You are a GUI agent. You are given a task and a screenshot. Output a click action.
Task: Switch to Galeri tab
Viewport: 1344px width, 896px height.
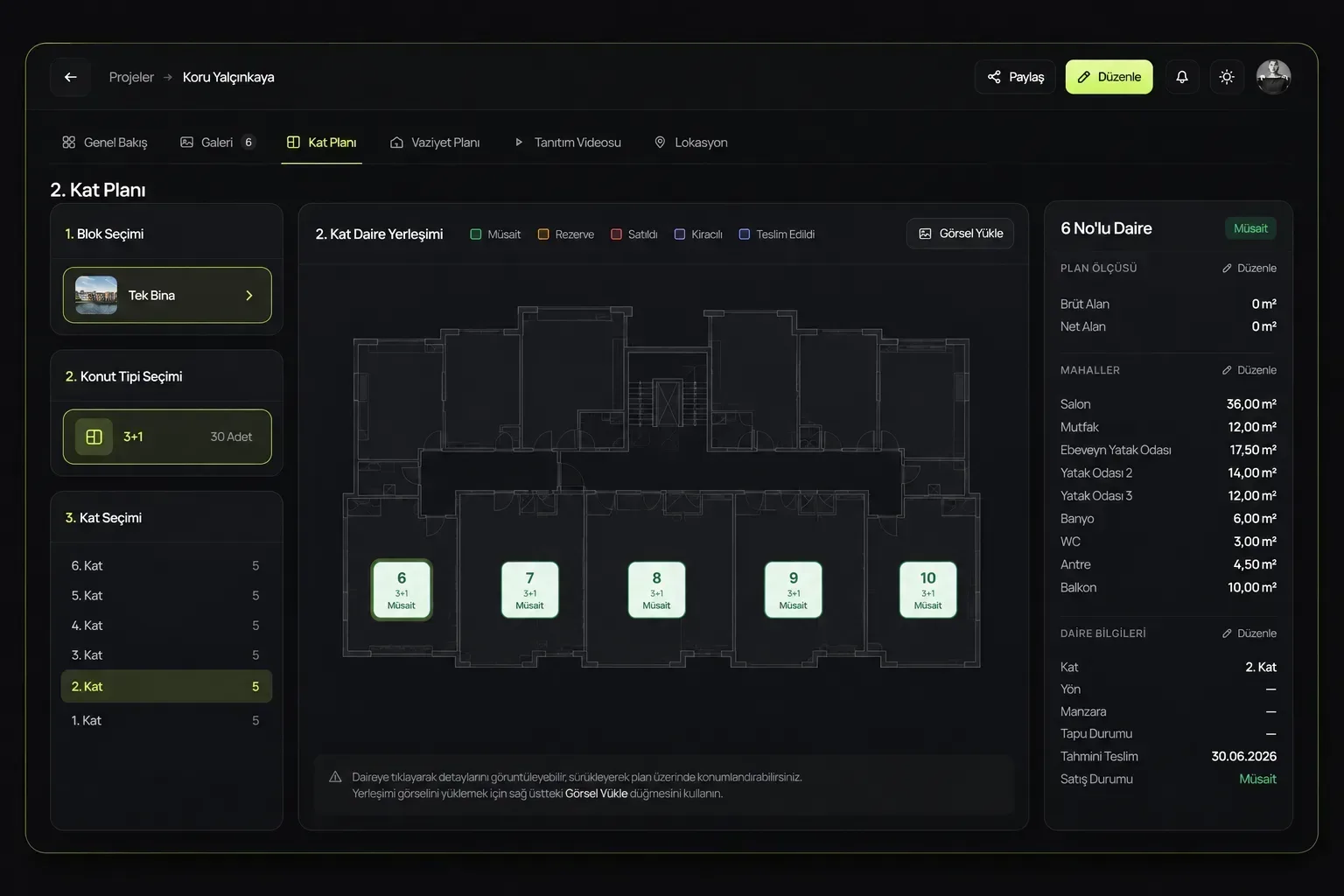pos(218,143)
